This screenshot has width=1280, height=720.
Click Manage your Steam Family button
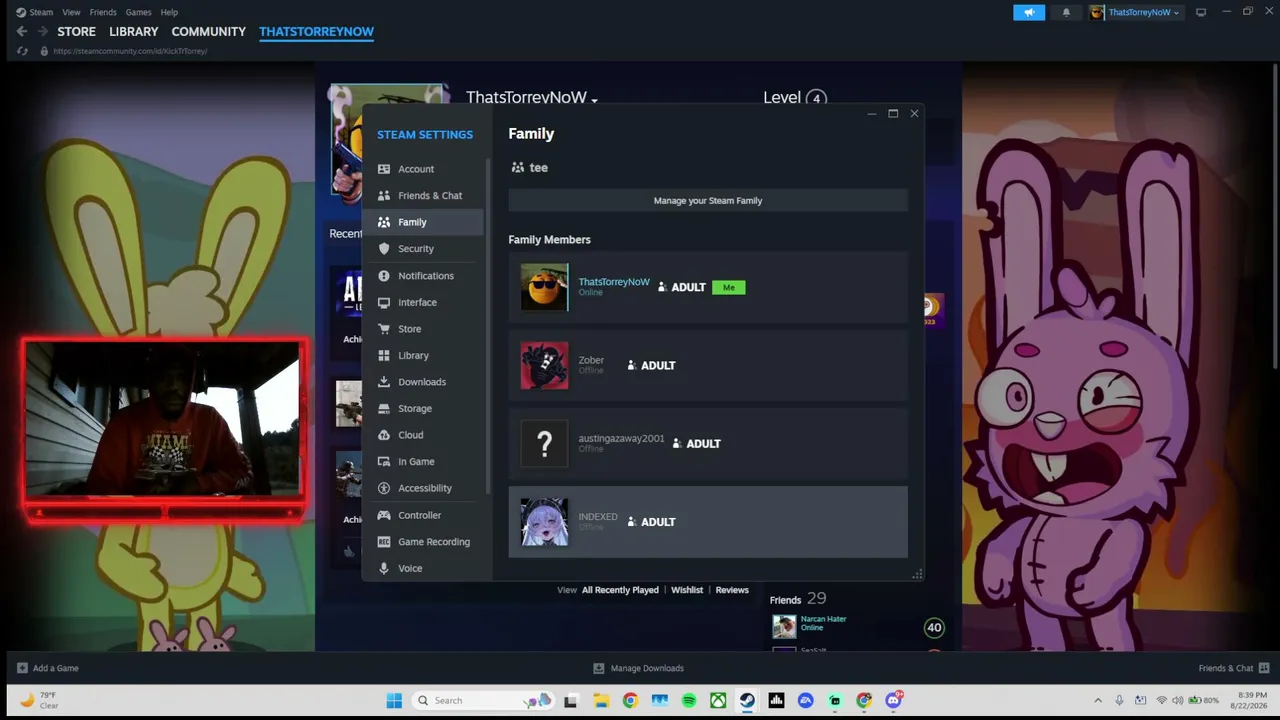pyautogui.click(x=708, y=200)
